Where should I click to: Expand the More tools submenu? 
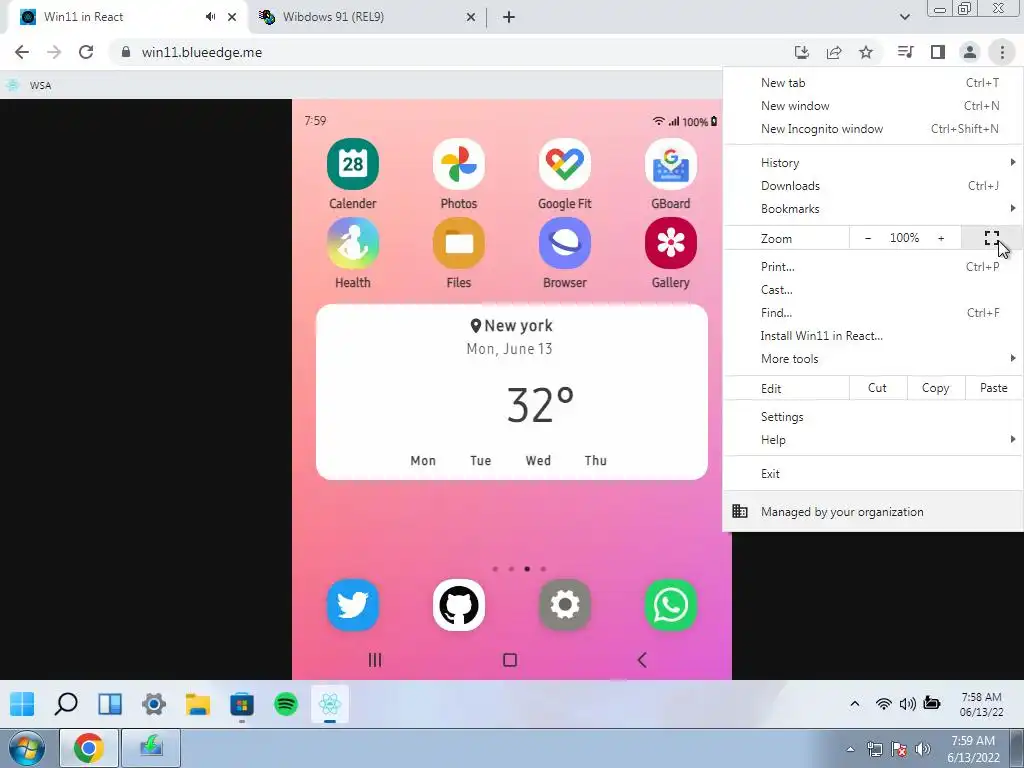(873, 359)
